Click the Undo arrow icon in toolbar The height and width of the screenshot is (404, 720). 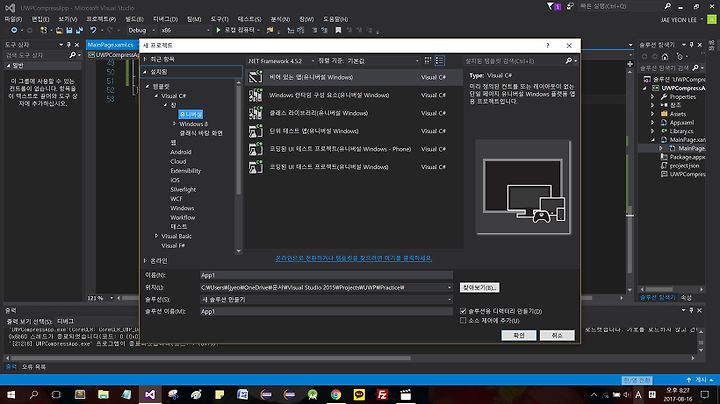click(x=93, y=30)
